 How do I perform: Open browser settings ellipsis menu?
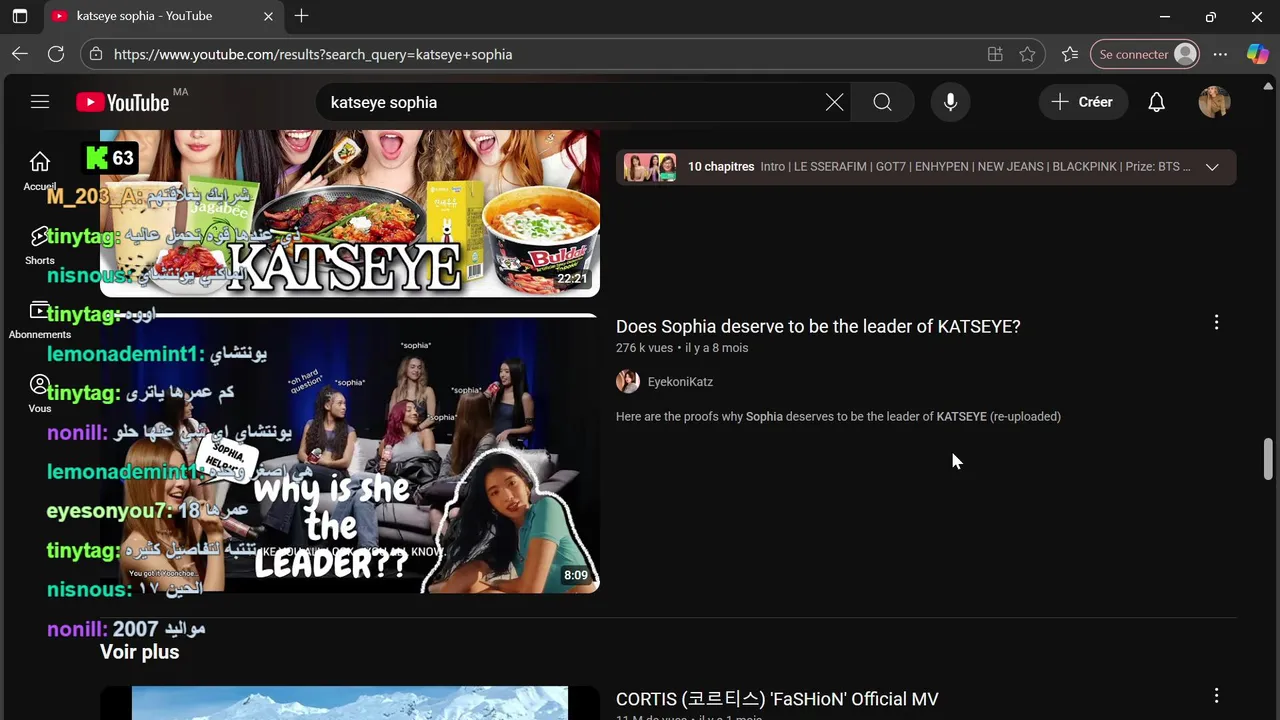[1220, 54]
